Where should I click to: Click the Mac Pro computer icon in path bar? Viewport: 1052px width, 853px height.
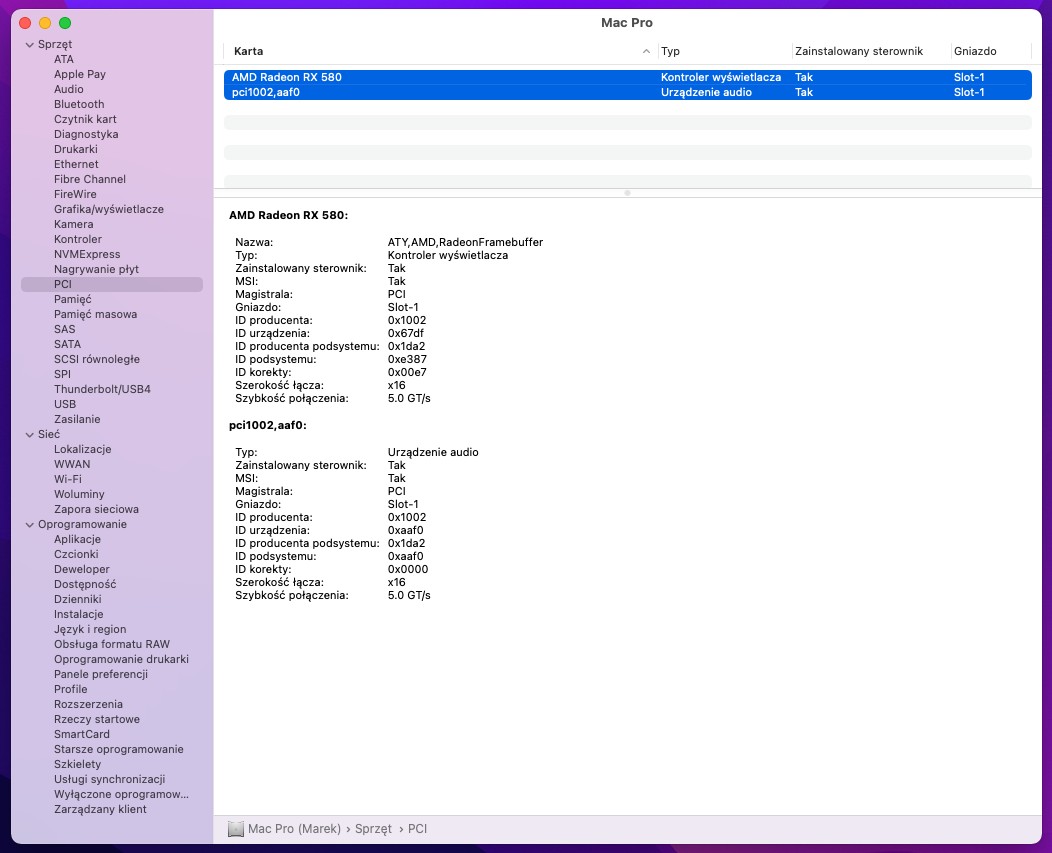coord(235,829)
